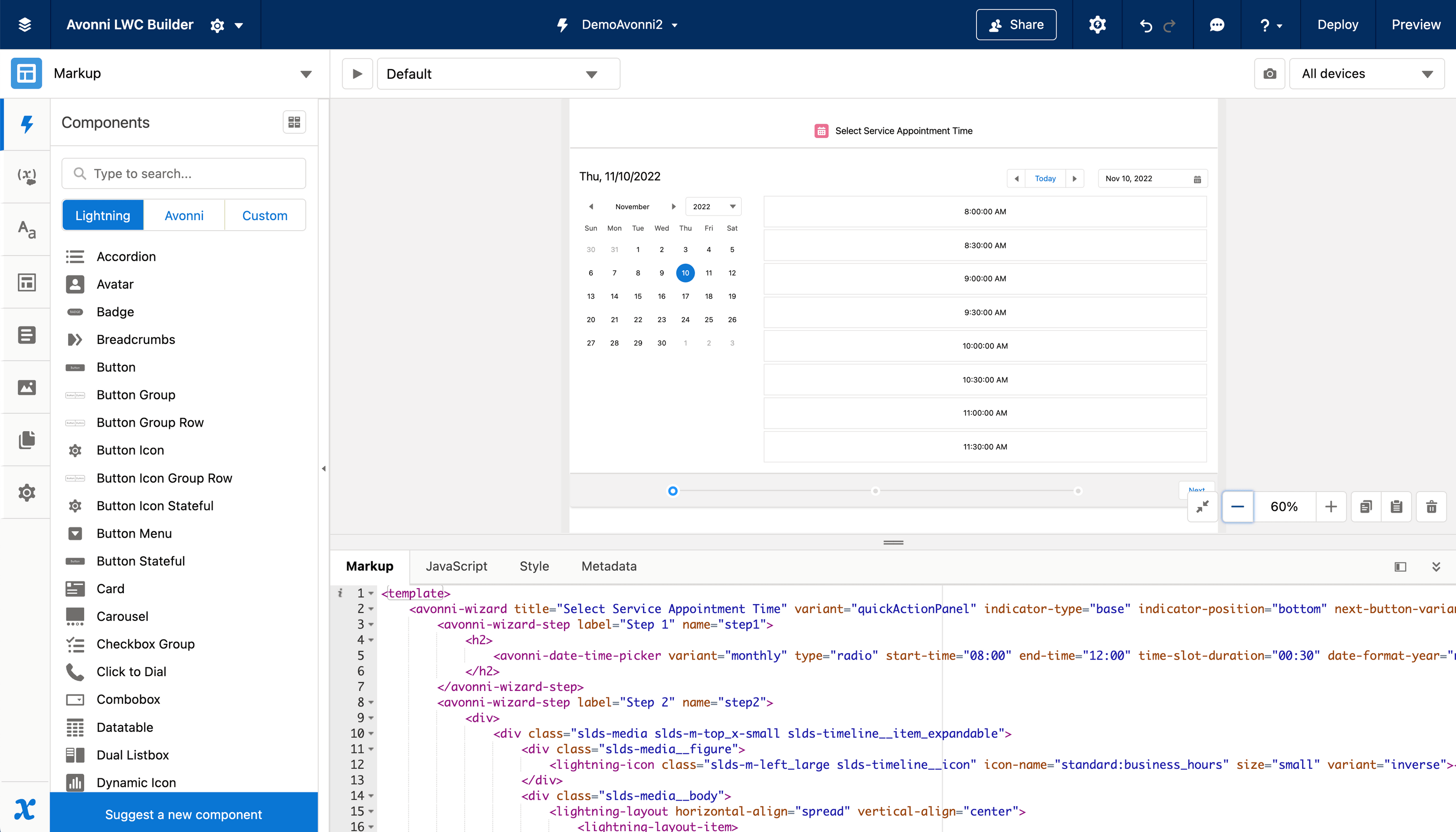Open the Metadata tab

pos(609,566)
